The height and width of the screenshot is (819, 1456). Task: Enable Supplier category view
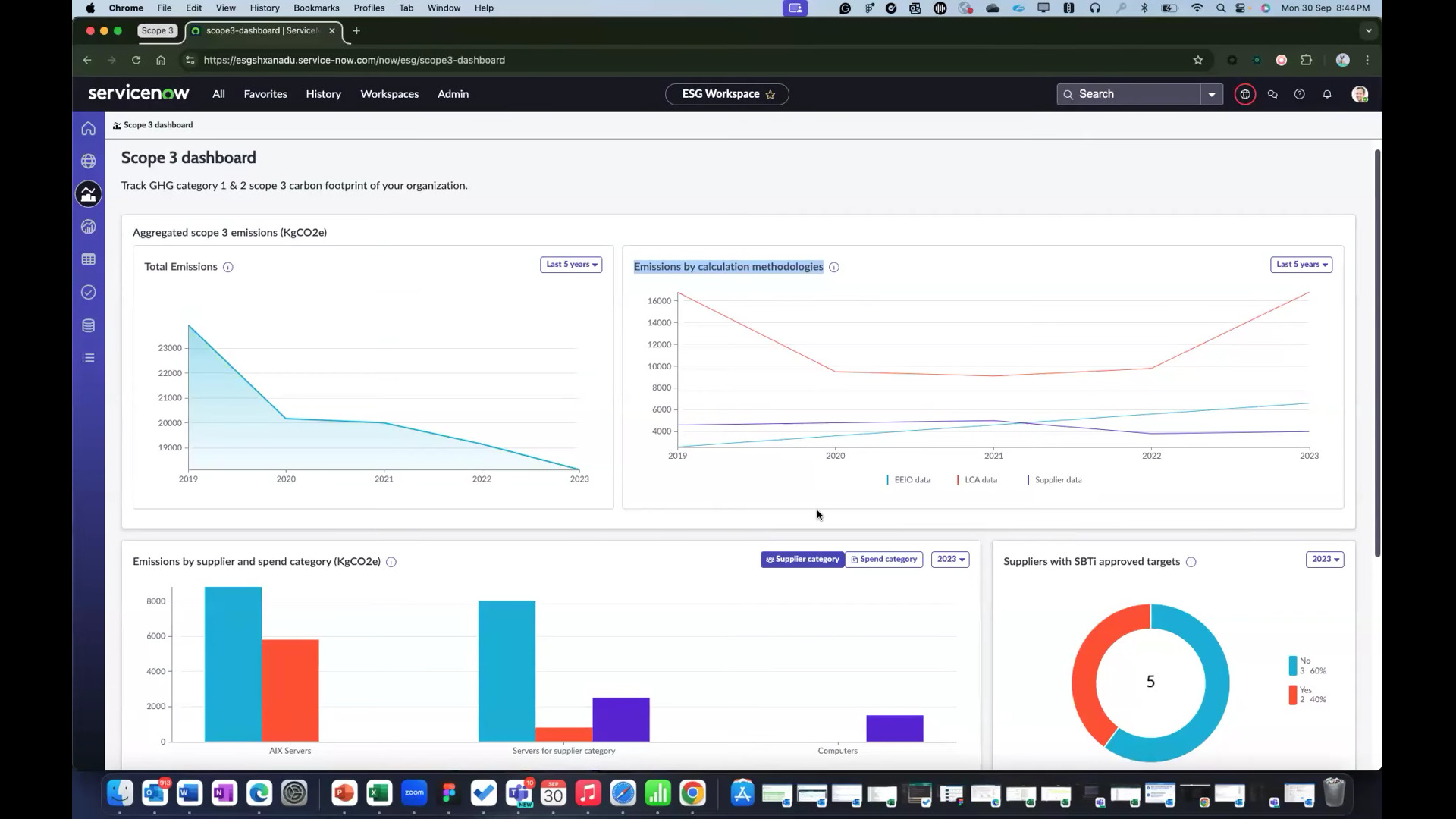click(x=802, y=559)
